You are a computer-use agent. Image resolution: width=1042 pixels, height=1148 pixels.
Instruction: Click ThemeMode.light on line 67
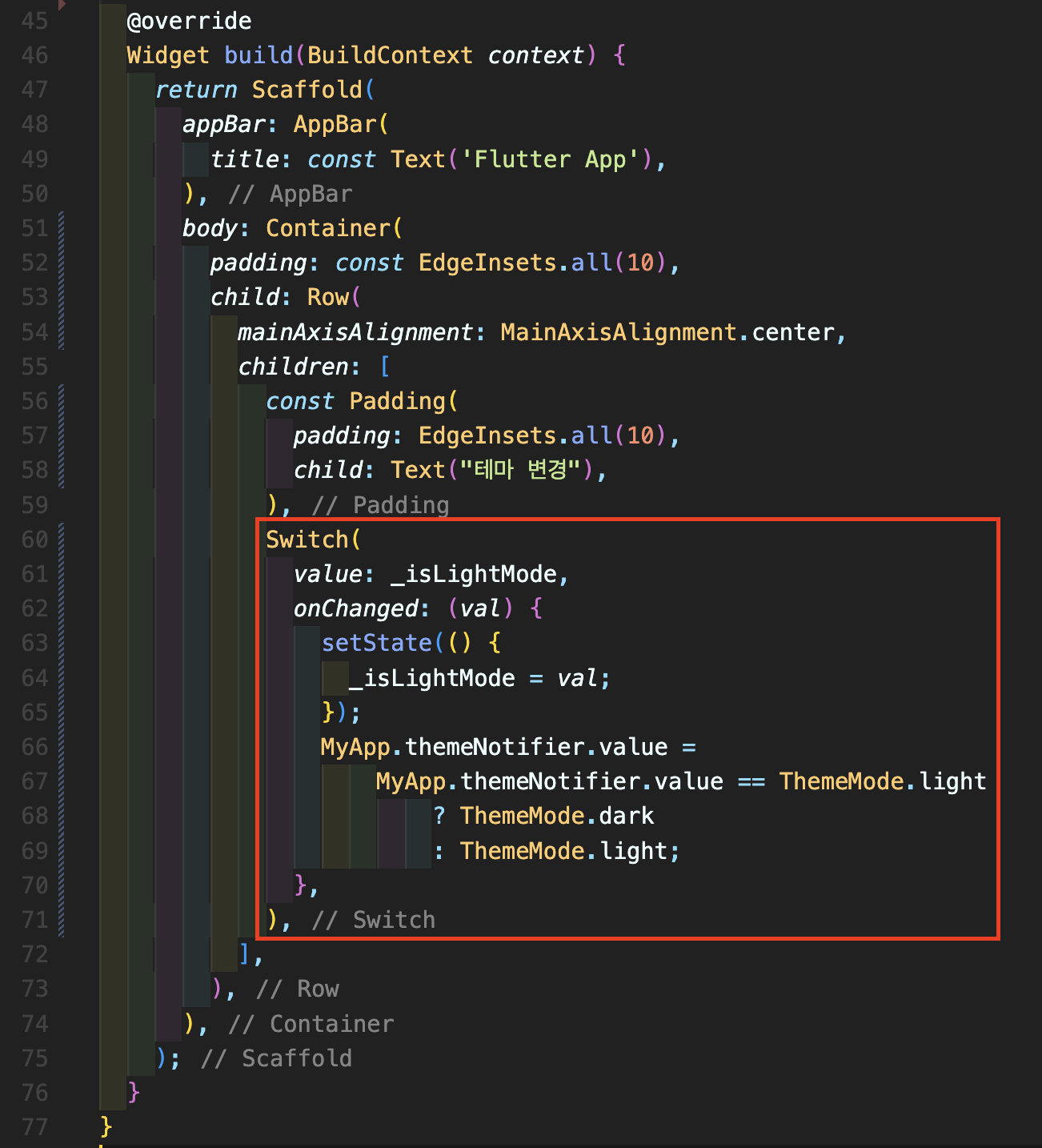pyautogui.click(x=883, y=781)
